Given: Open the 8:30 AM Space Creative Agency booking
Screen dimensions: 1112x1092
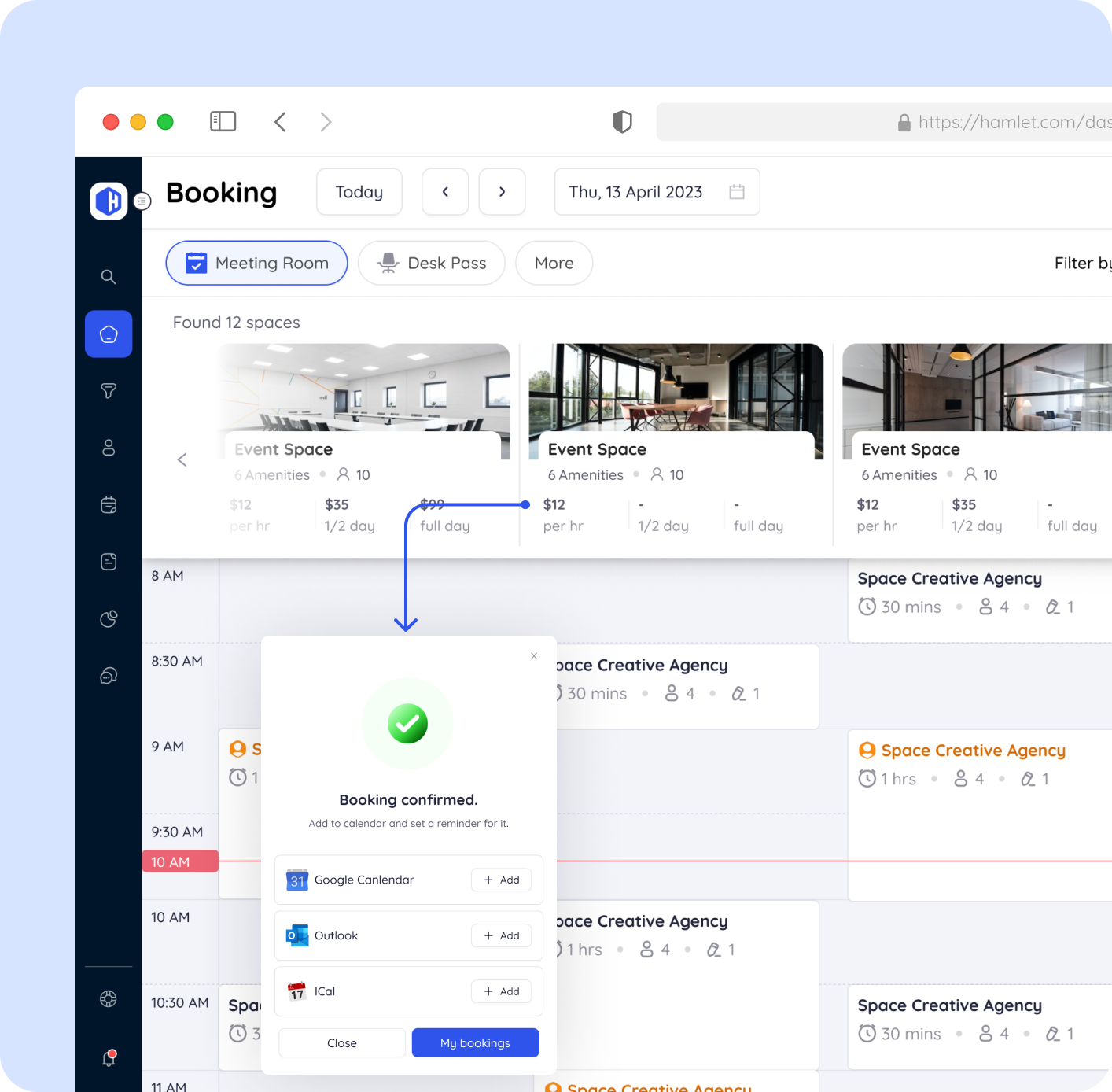Looking at the screenshot, I should click(688, 686).
